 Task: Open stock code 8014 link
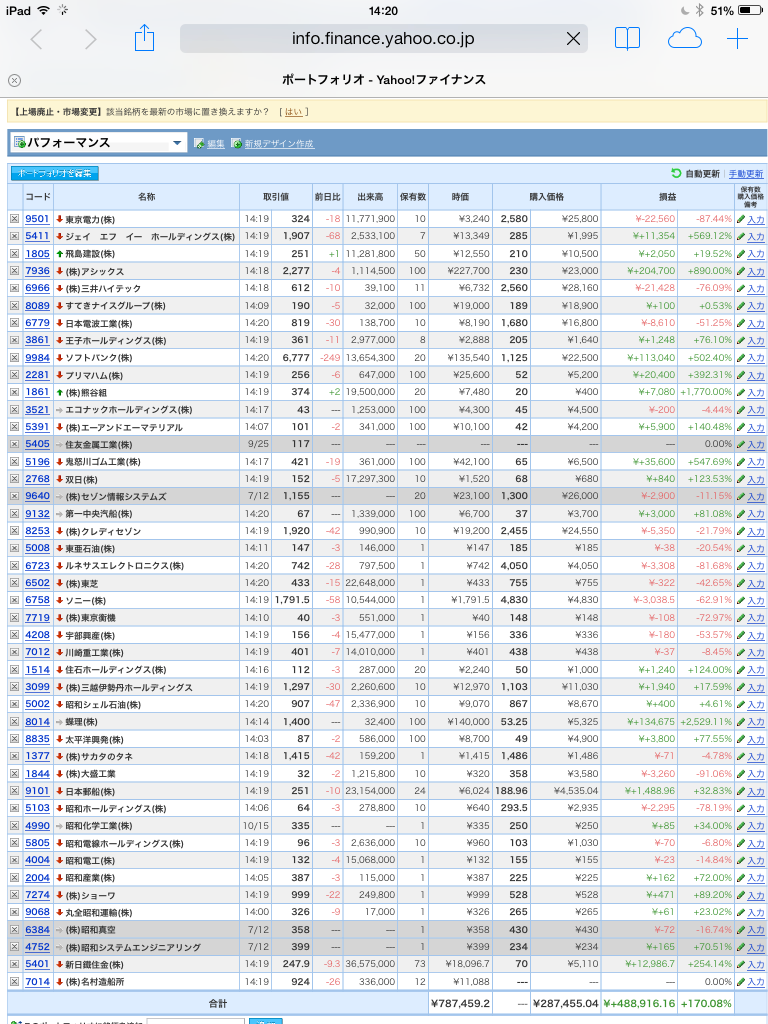pyautogui.click(x=37, y=721)
